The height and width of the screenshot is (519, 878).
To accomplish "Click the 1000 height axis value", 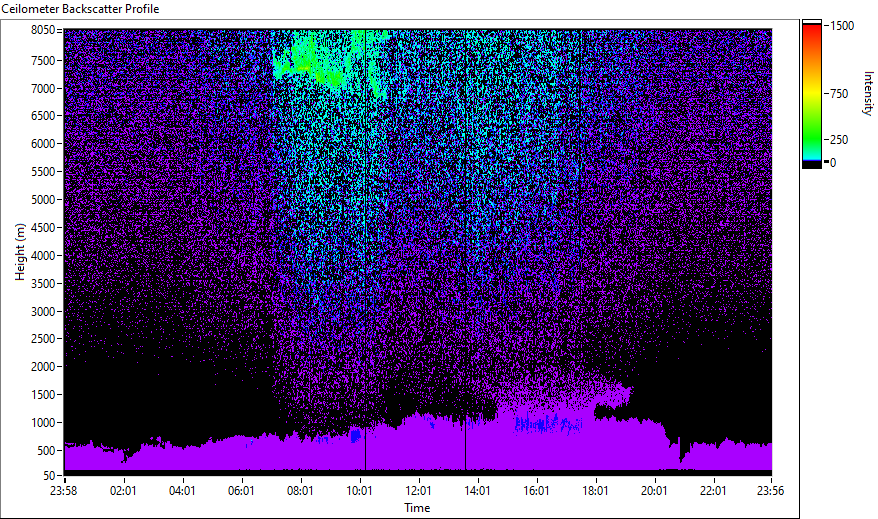I will tap(43, 423).
